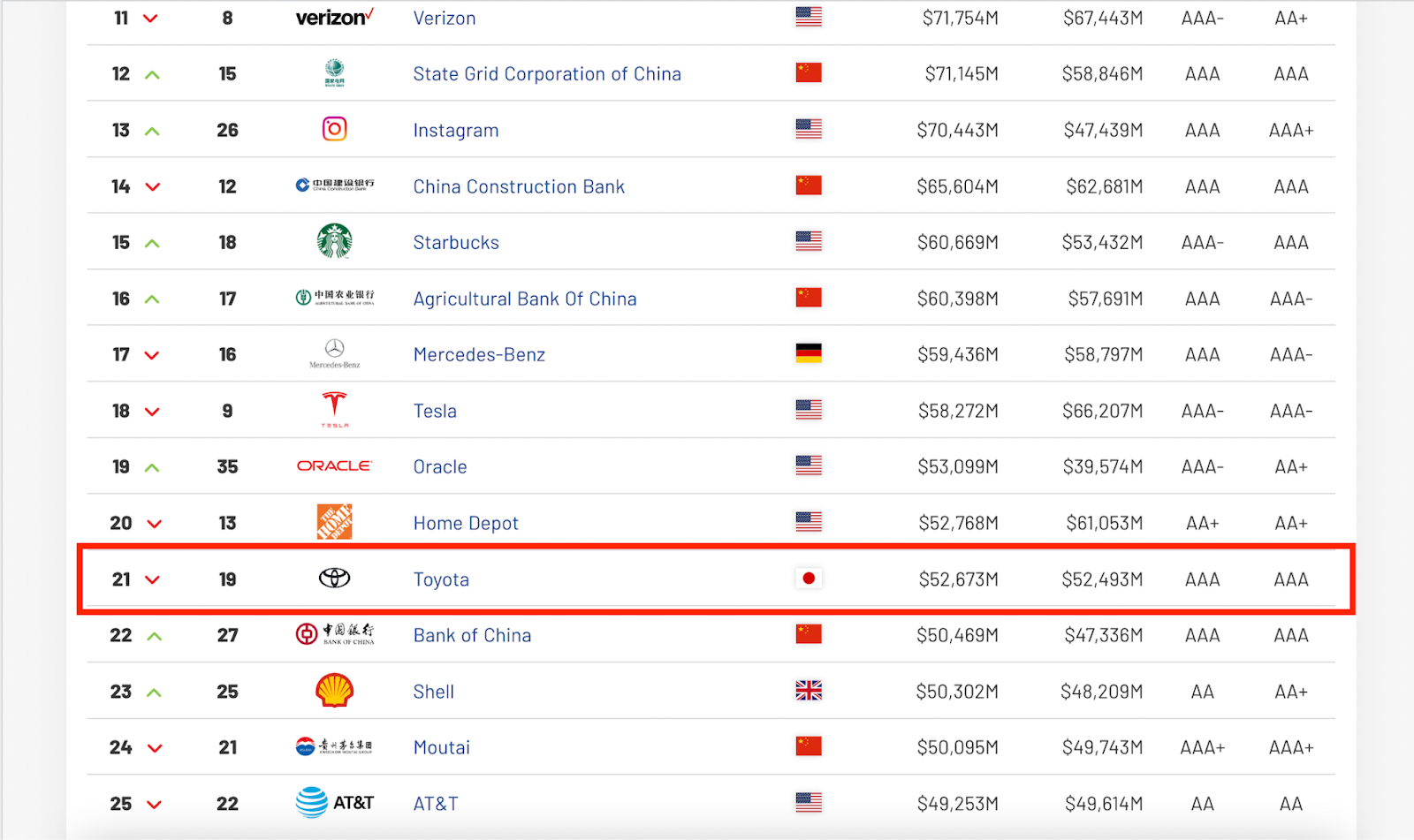Click the China Construction Bank logo
Image resolution: width=1414 pixels, height=840 pixels.
coord(334,185)
